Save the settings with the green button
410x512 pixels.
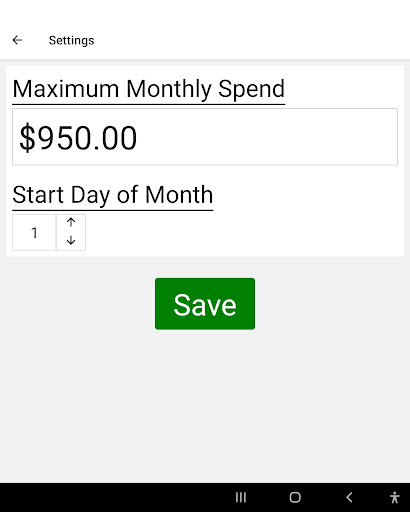click(x=205, y=304)
